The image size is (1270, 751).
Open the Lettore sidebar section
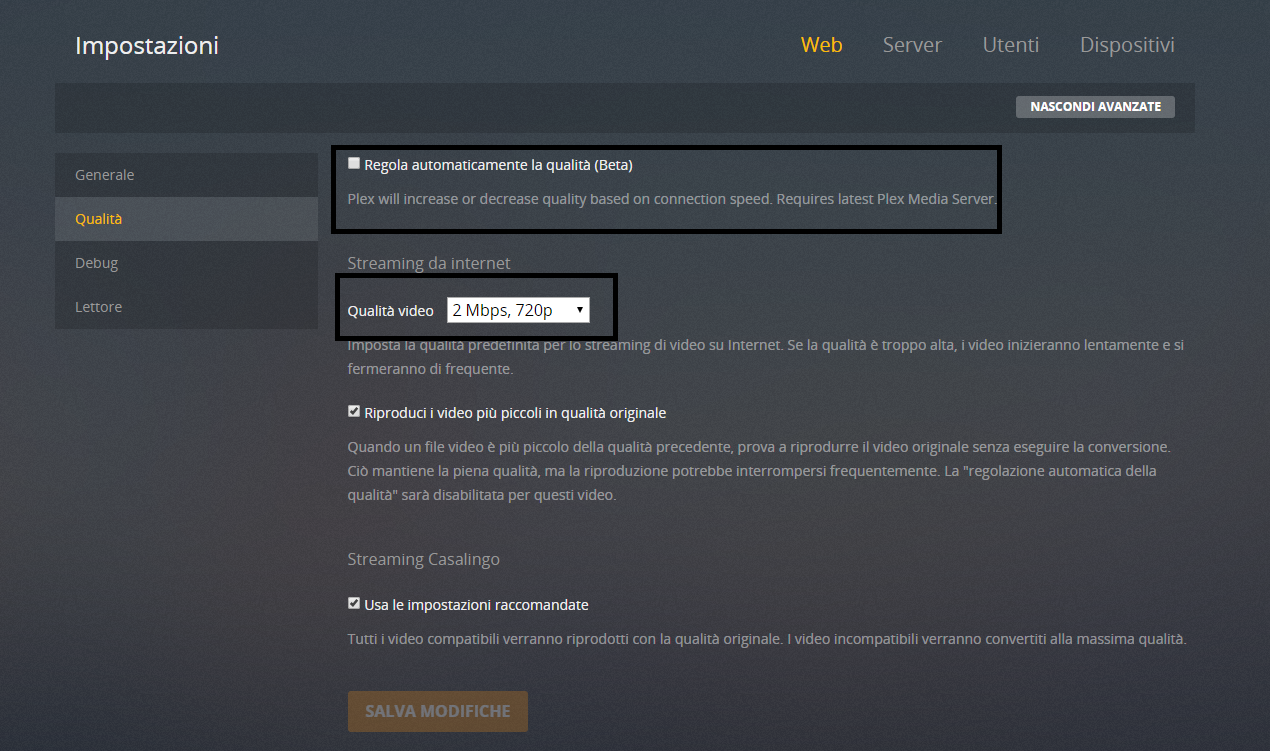coord(99,307)
